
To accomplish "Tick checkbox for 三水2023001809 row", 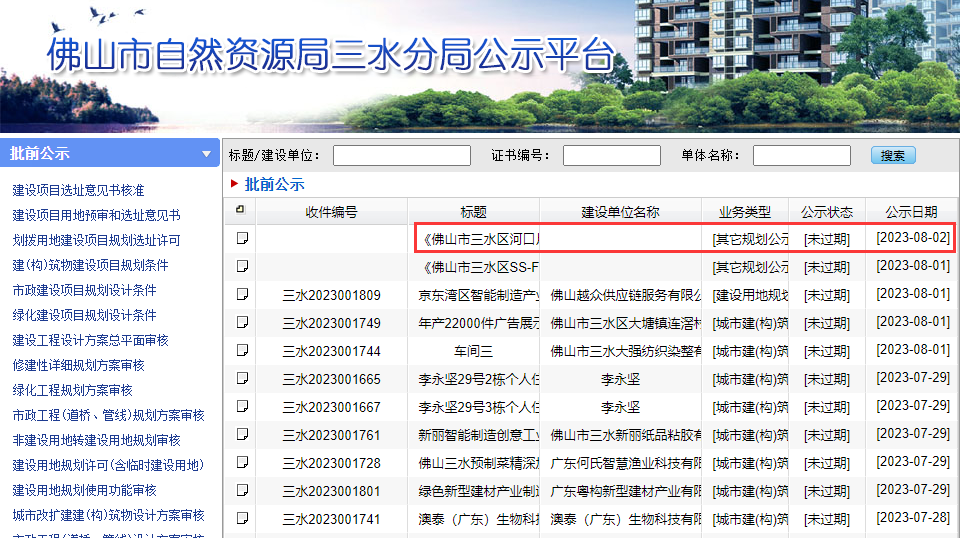I will click(x=243, y=294).
